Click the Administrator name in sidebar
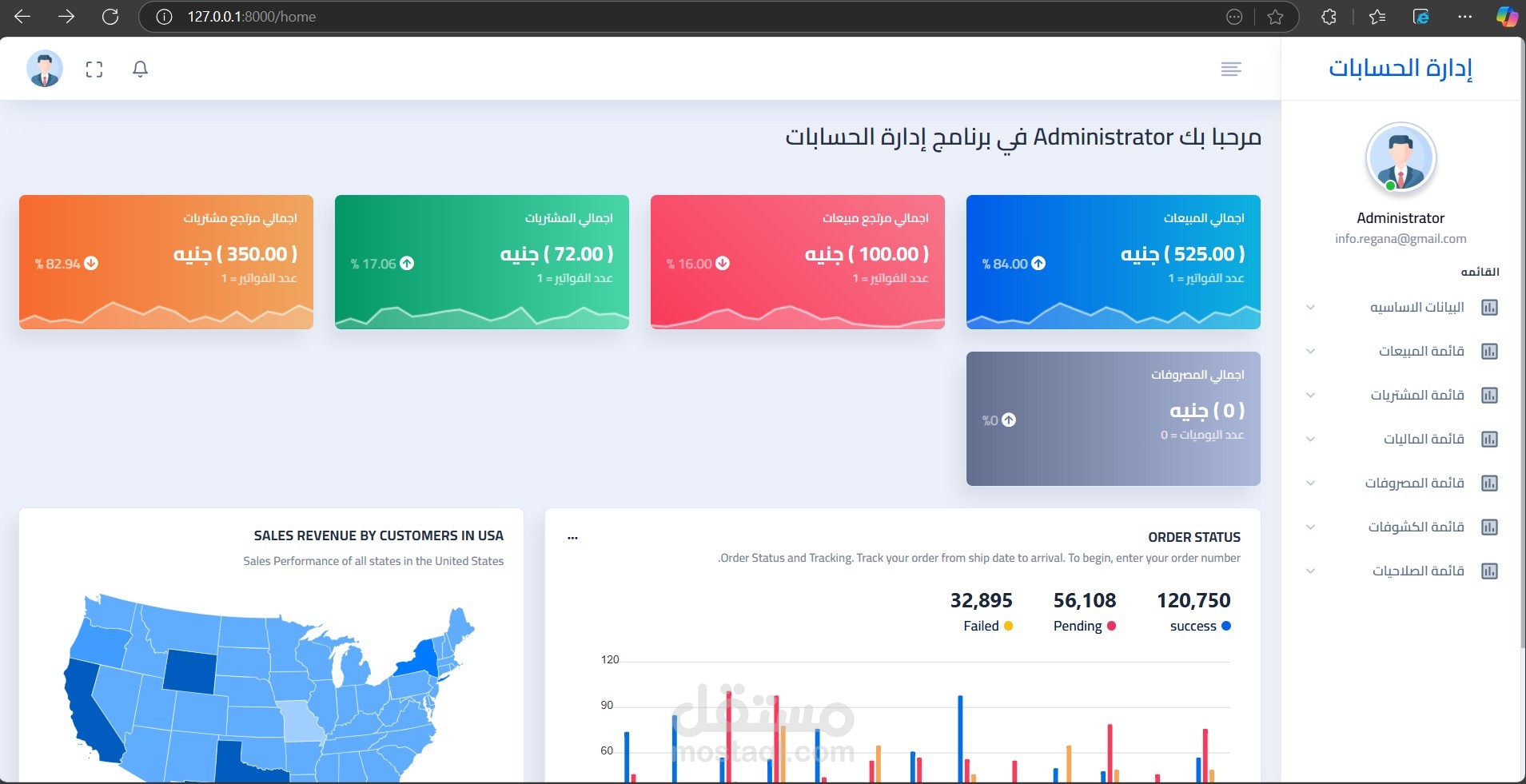1526x784 pixels. click(x=1400, y=218)
